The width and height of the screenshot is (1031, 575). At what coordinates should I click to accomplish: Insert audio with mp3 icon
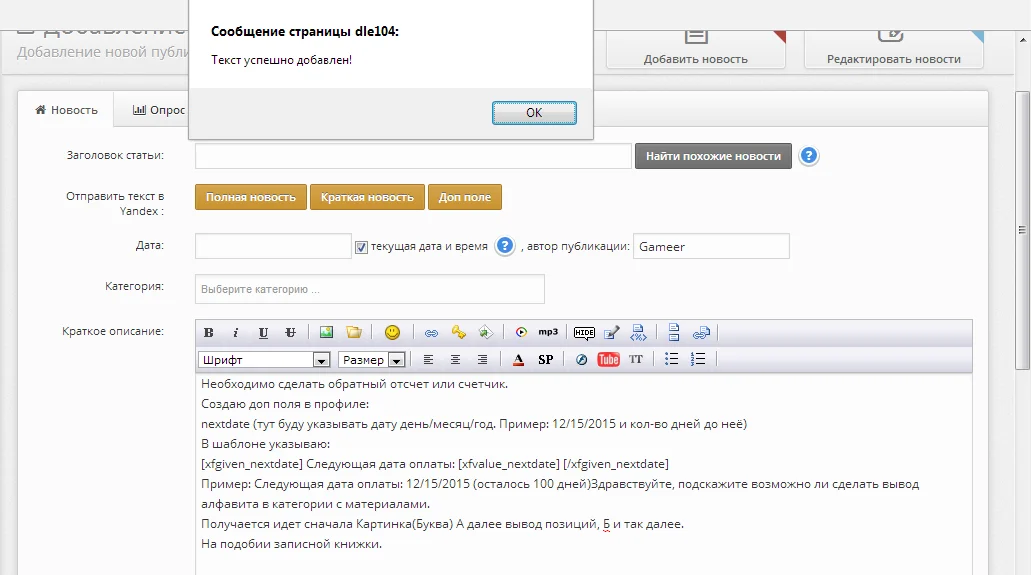[x=548, y=332]
